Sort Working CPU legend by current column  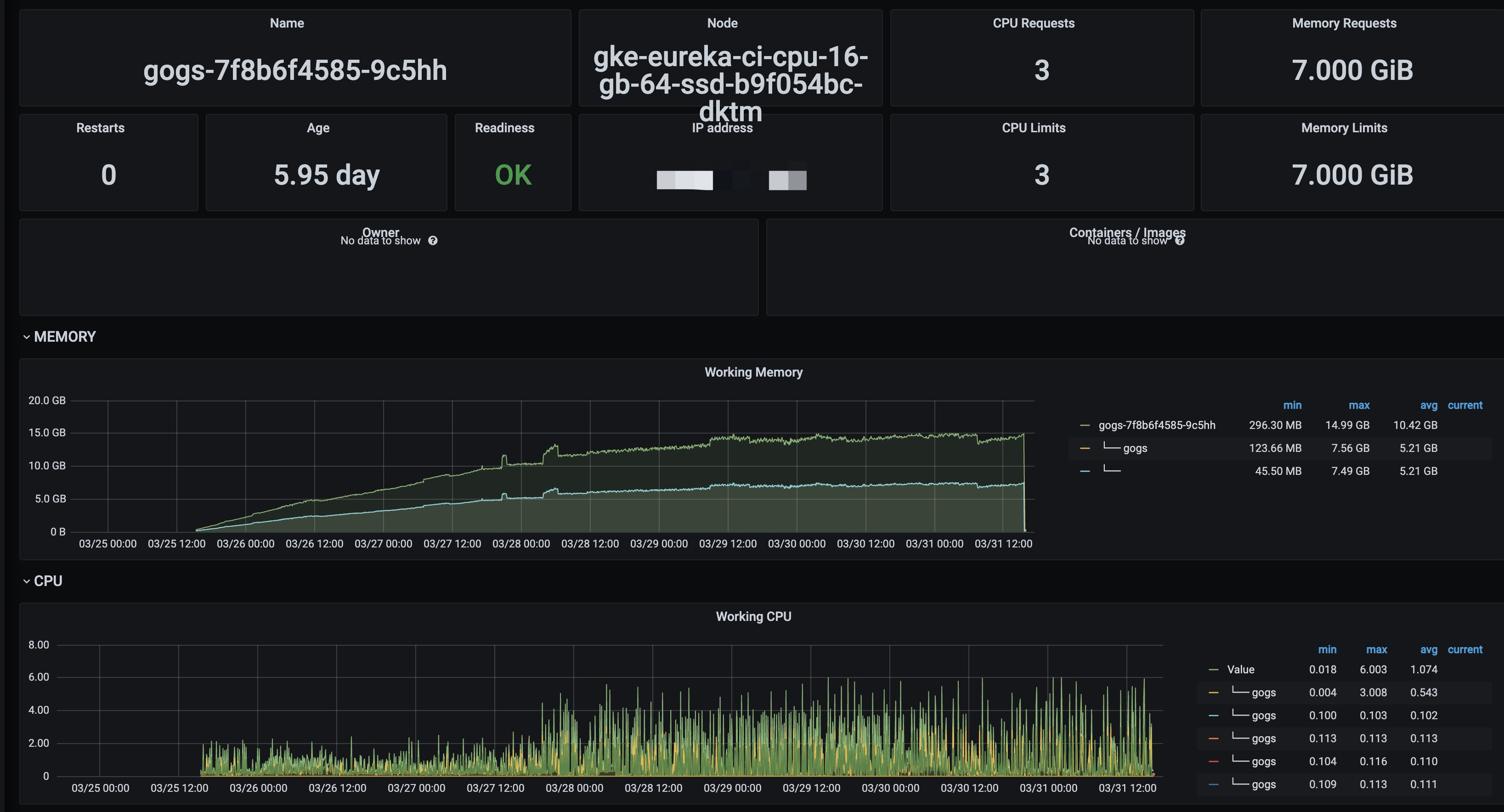1464,649
